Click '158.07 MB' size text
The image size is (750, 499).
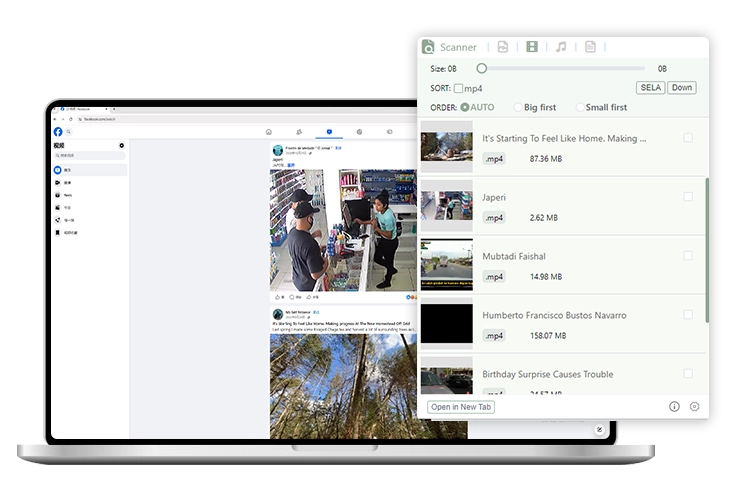coord(548,335)
